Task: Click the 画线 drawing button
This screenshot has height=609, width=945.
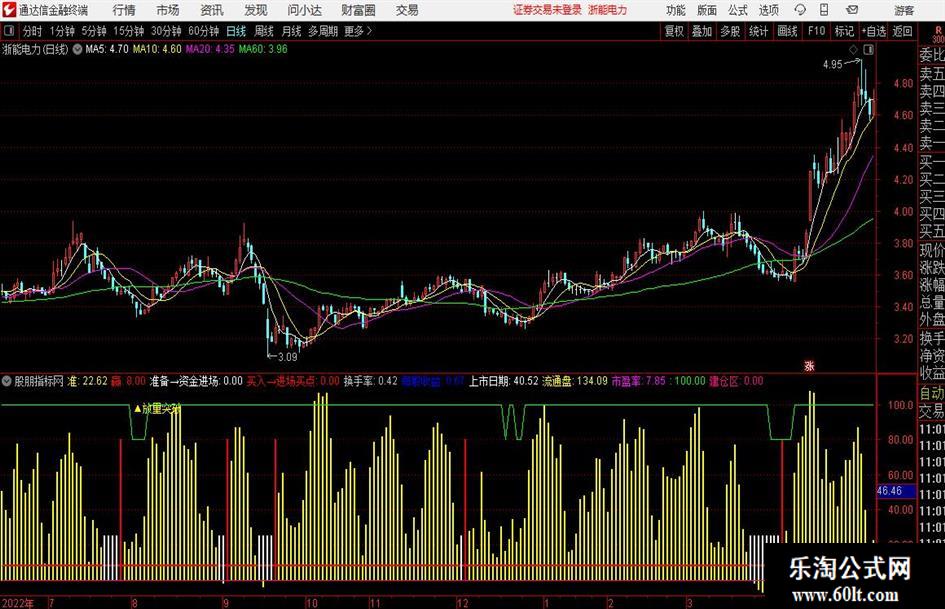Action: point(787,31)
